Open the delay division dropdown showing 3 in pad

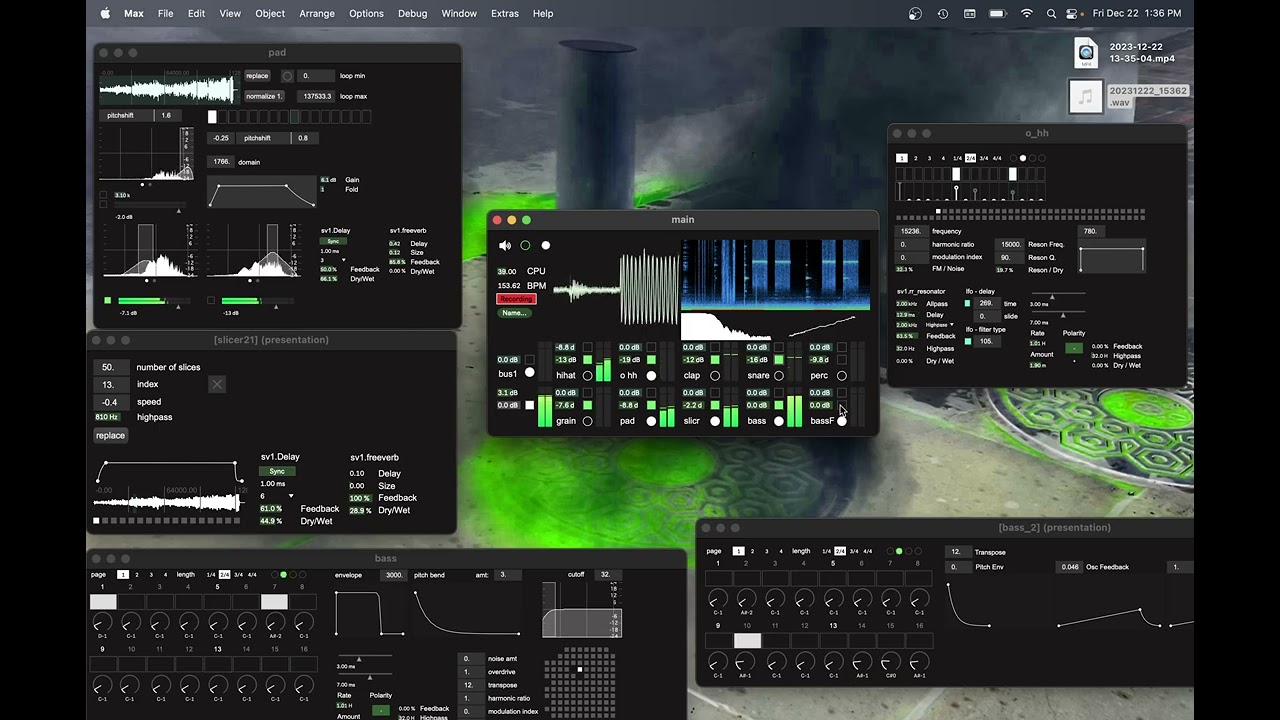[x=333, y=260]
